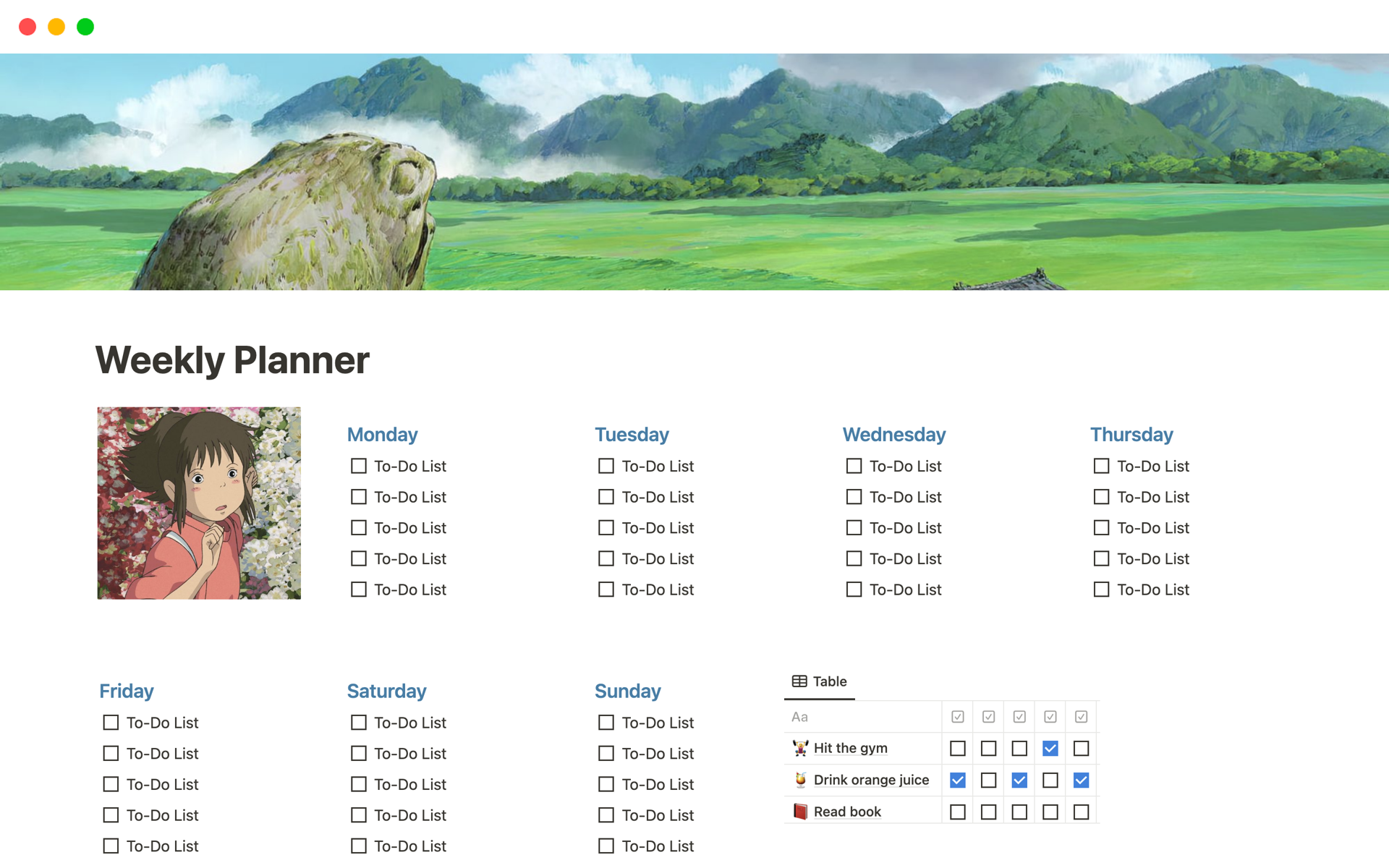Viewport: 1389px width, 868px height.
Task: Click the Aa name column header
Action: [800, 717]
